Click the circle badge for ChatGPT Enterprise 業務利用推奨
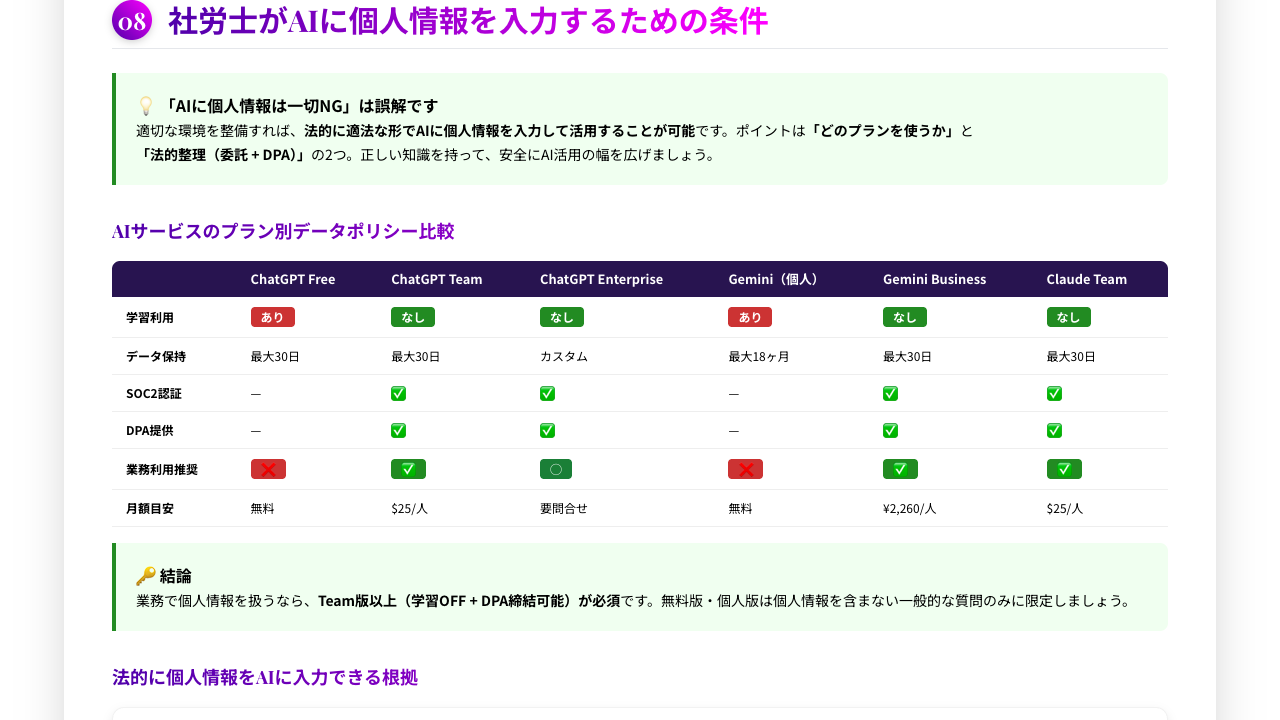The height and width of the screenshot is (720, 1280). tap(557, 469)
